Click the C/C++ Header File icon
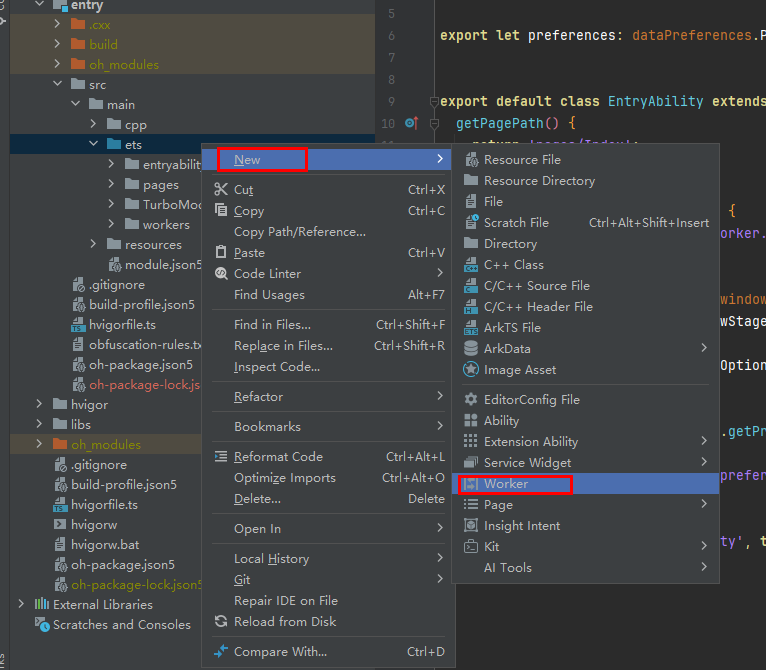Viewport: 766px width, 670px height. [x=471, y=306]
